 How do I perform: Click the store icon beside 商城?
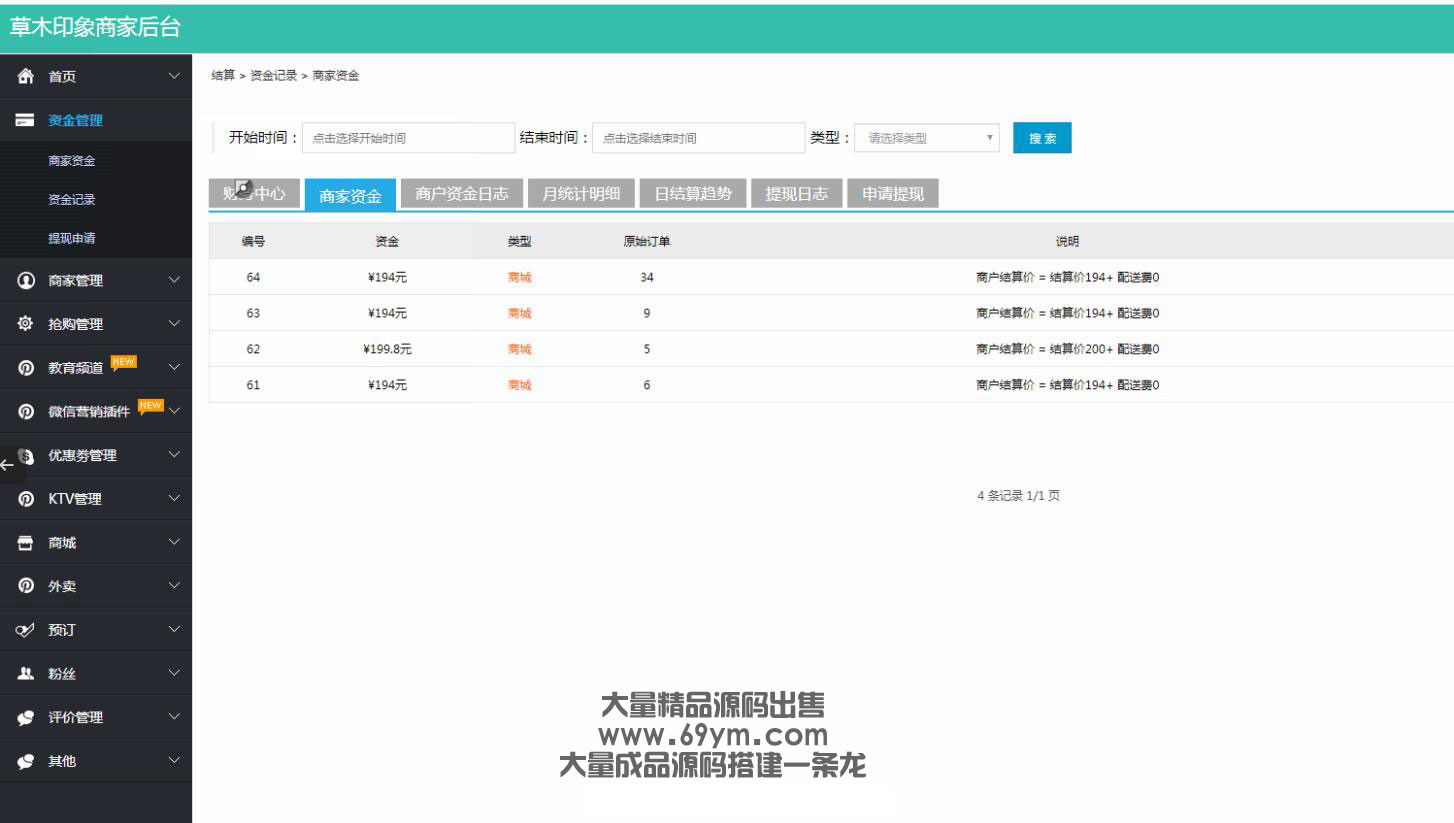(x=26, y=543)
